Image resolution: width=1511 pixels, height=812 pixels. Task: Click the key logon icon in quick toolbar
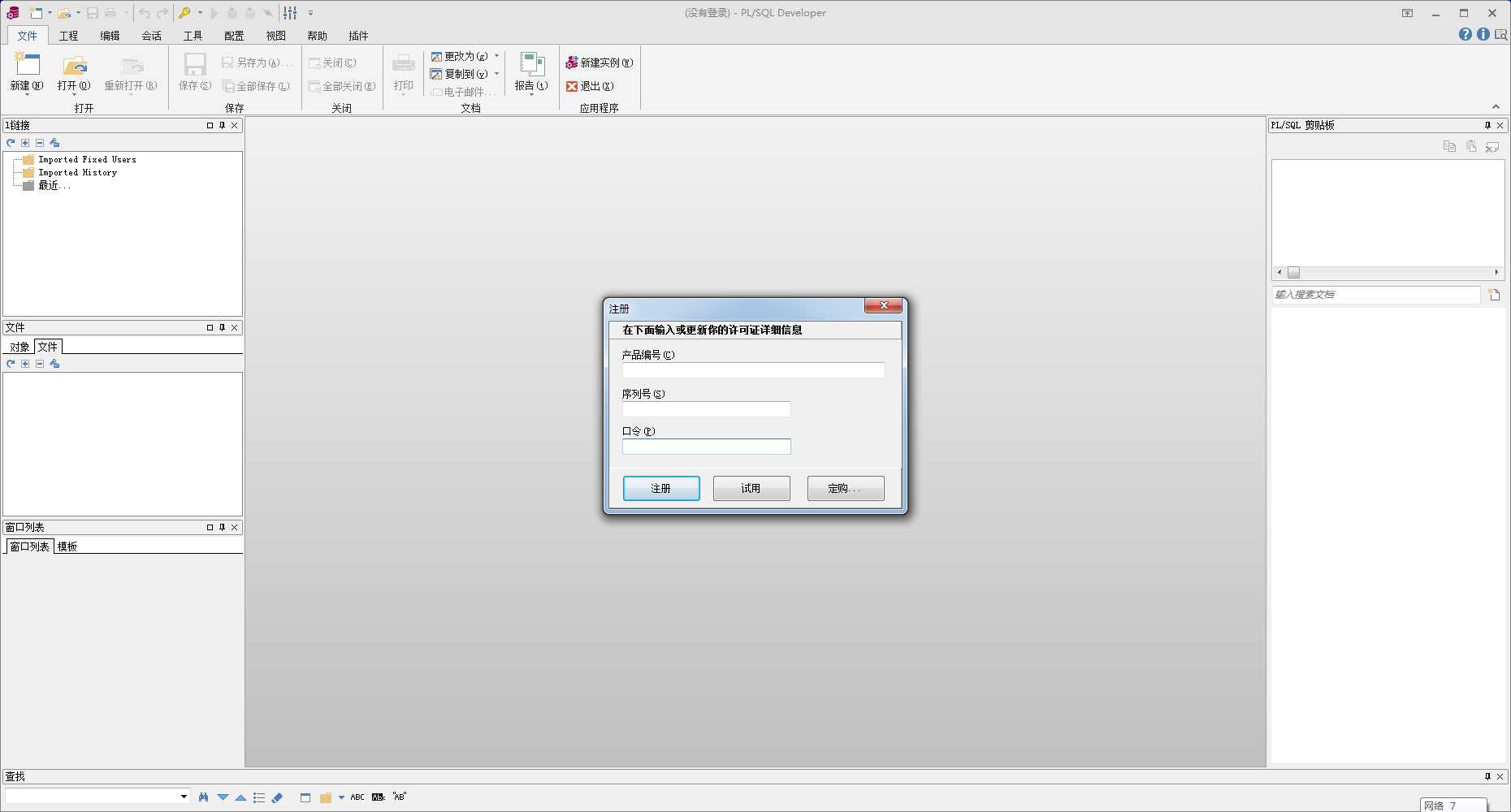[184, 13]
